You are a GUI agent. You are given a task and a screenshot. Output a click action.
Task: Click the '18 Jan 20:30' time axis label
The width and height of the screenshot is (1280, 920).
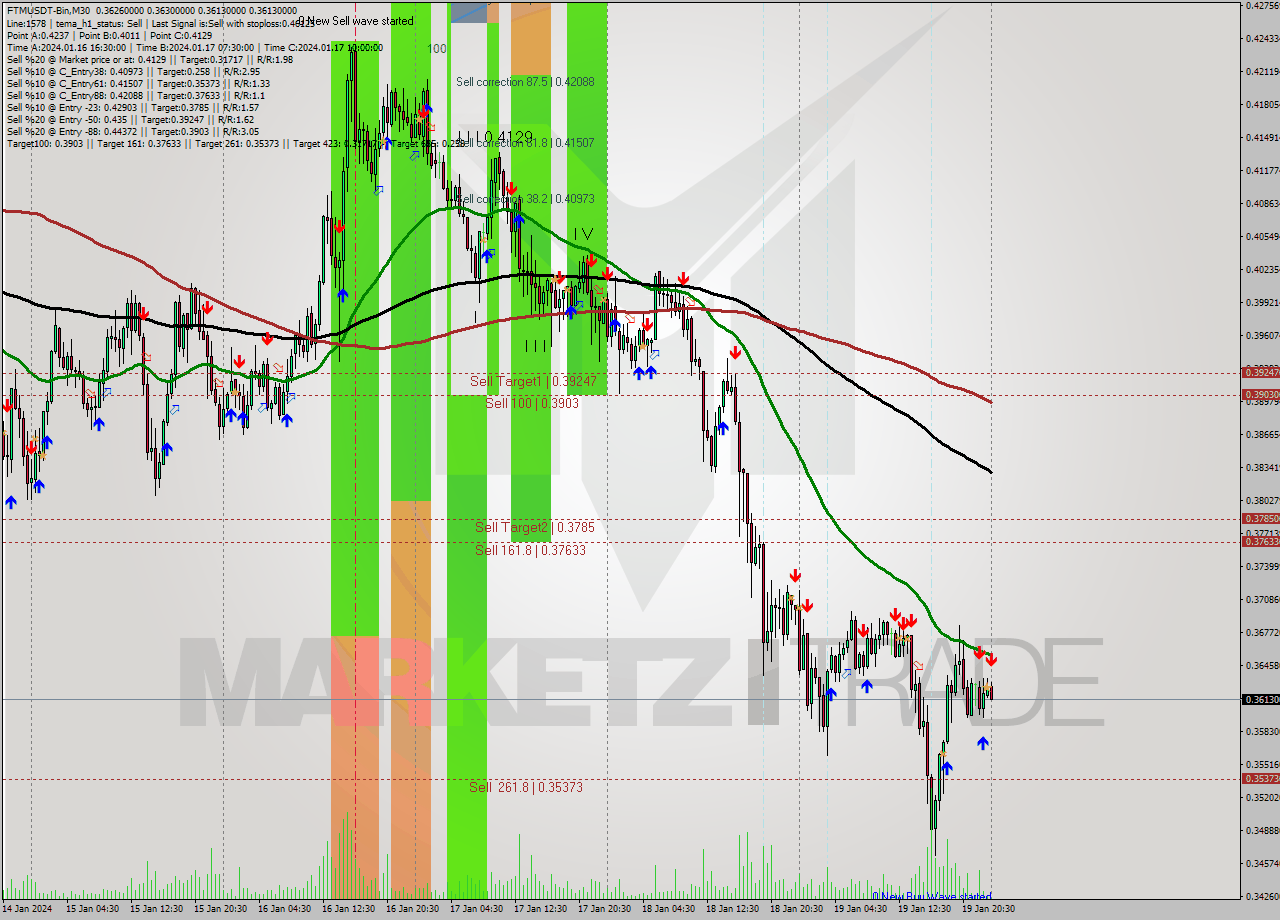798,909
